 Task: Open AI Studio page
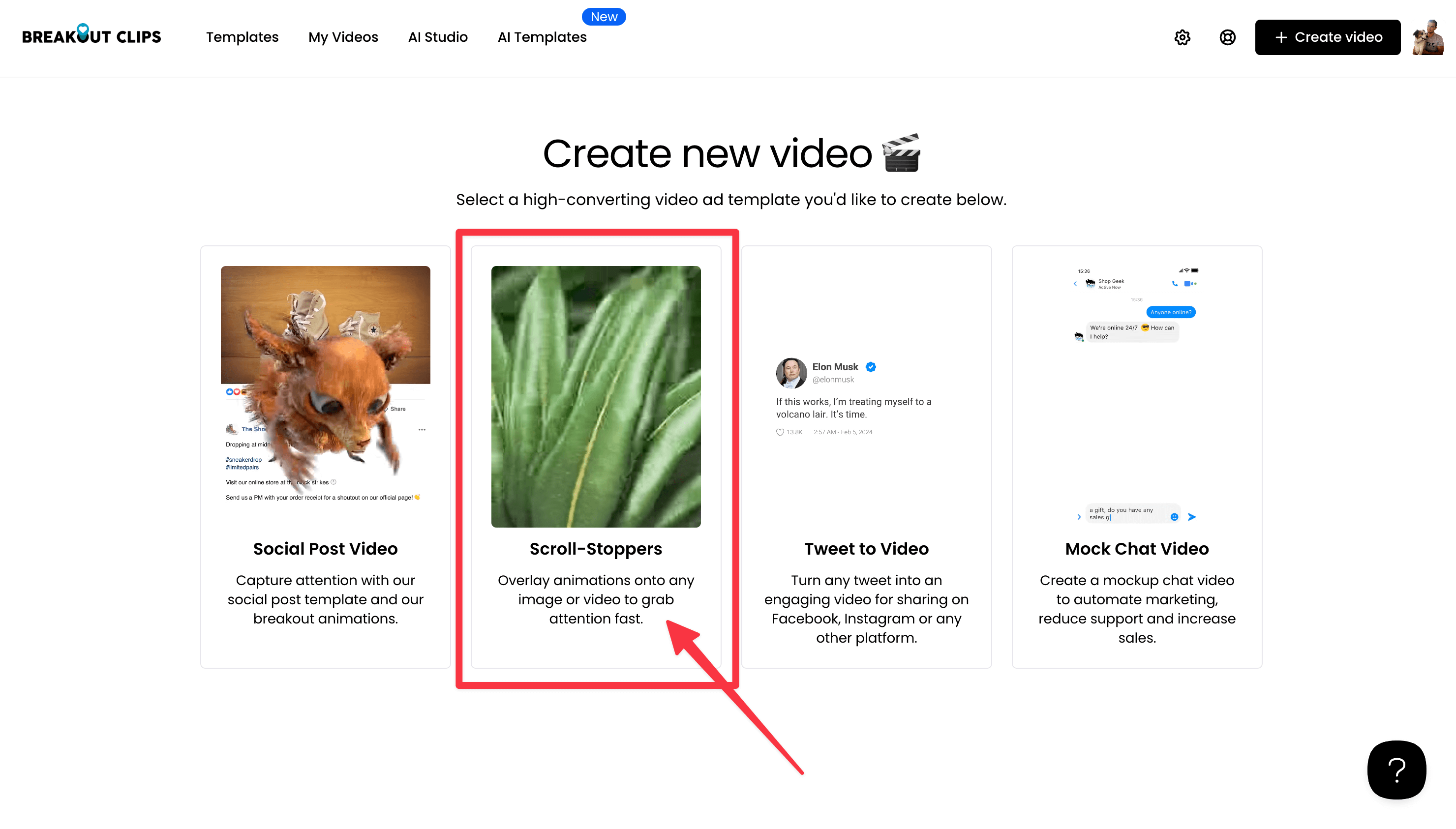click(x=437, y=37)
